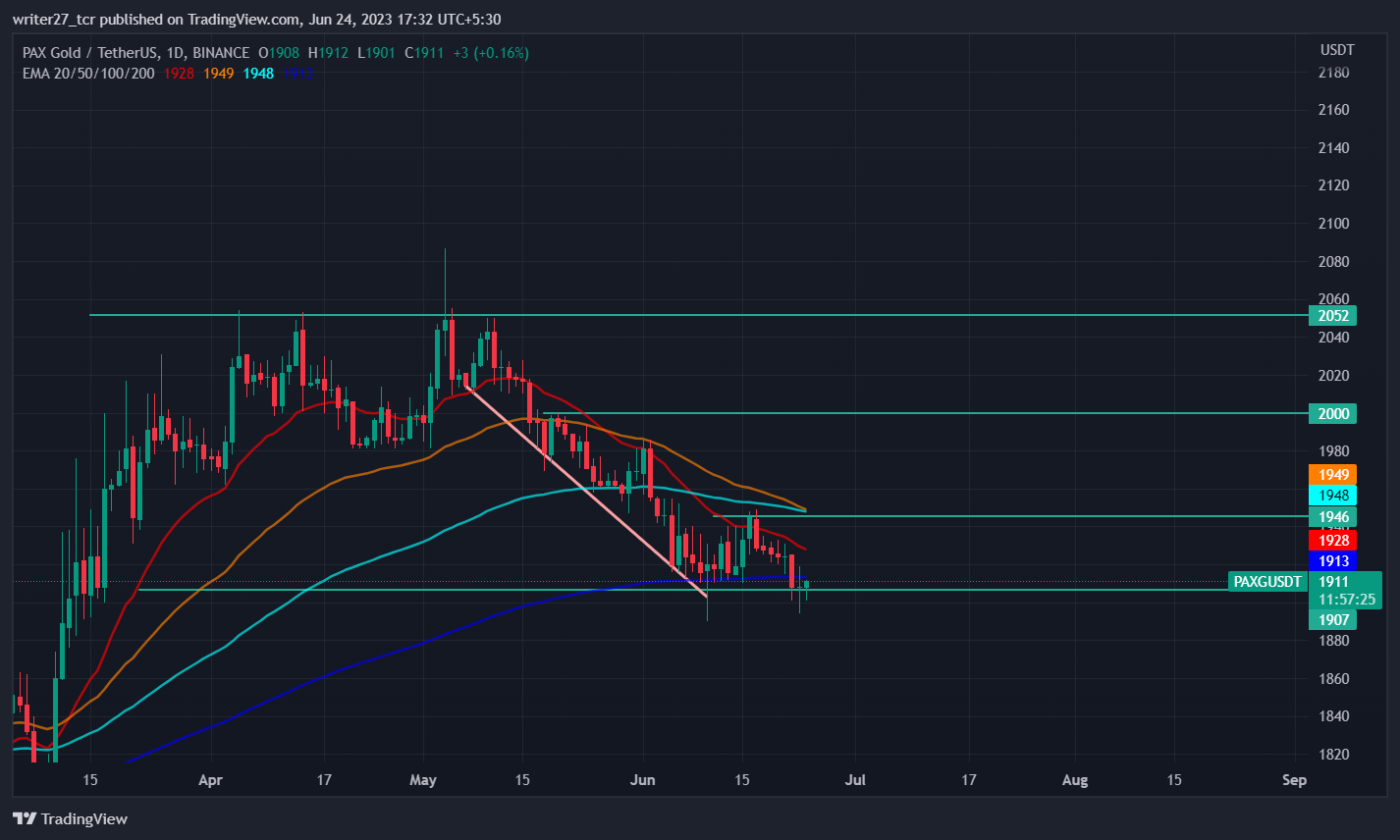Click the 1907 support price tag

pyautogui.click(x=1333, y=619)
